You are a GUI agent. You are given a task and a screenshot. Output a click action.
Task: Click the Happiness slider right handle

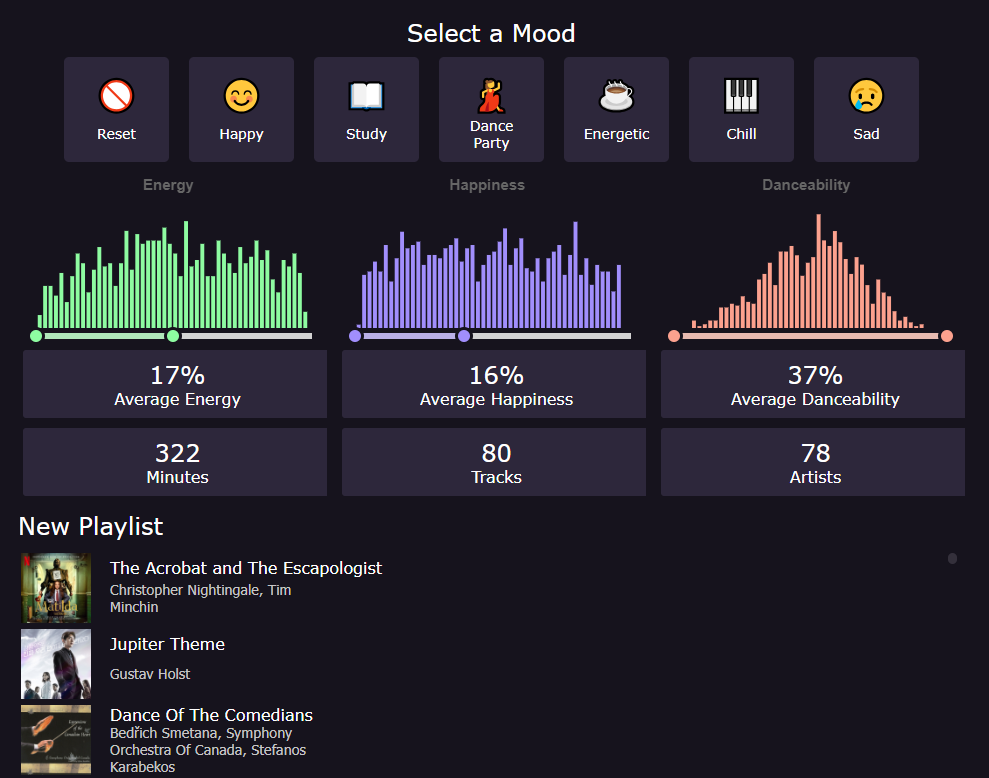pos(464,336)
